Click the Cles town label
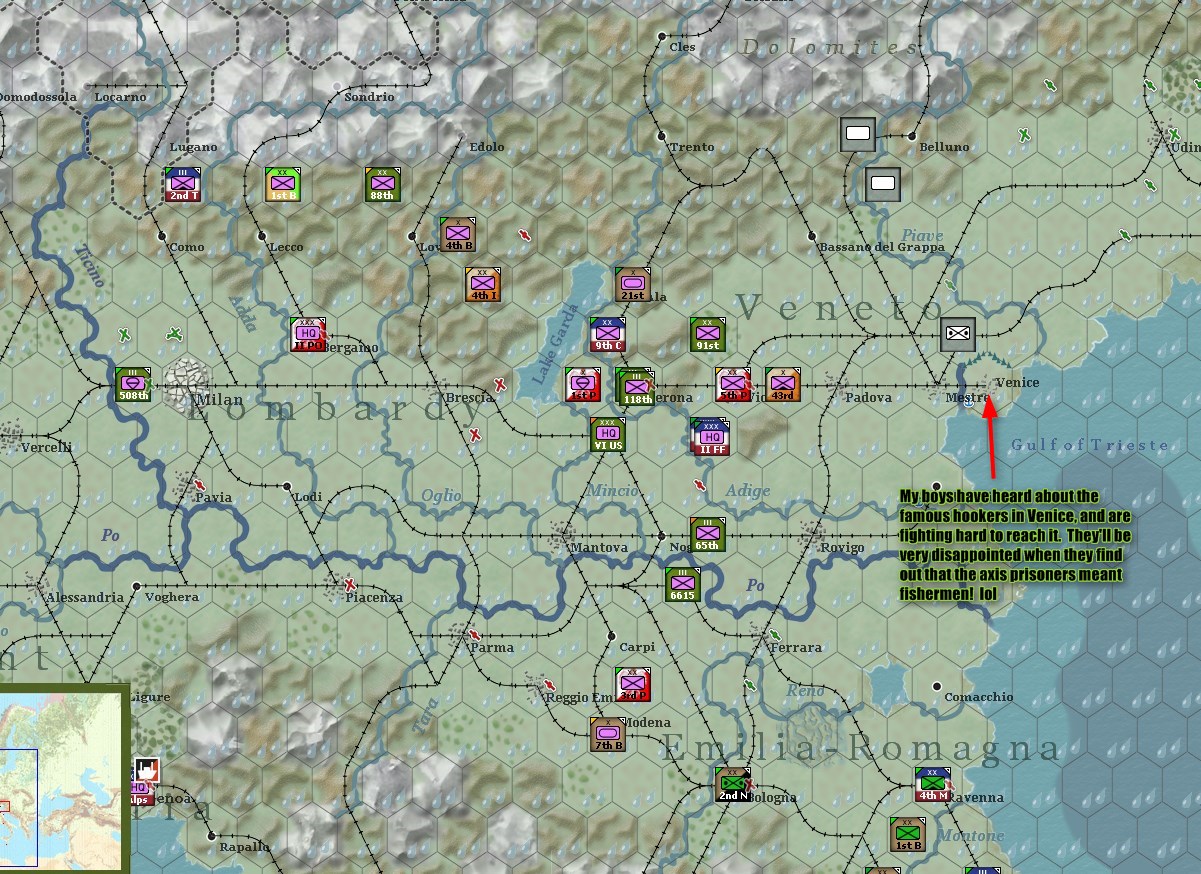The height and width of the screenshot is (874, 1201). click(683, 47)
